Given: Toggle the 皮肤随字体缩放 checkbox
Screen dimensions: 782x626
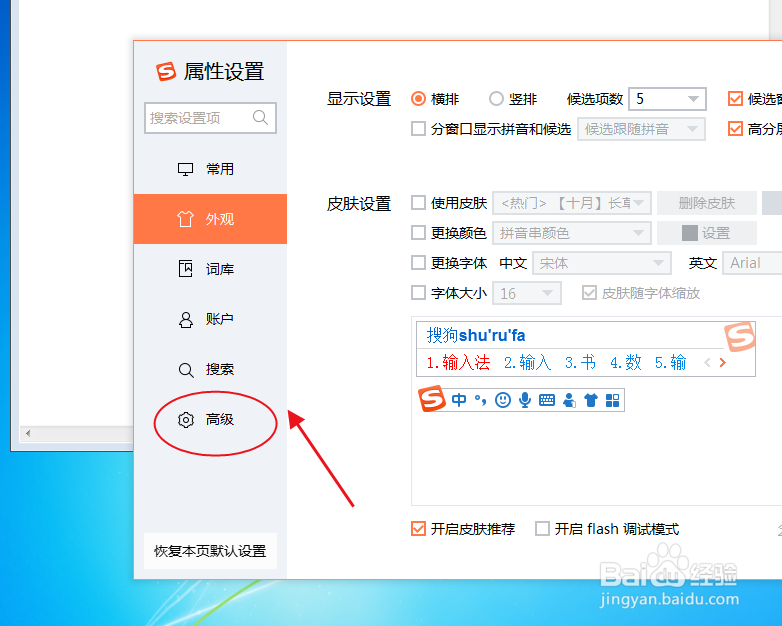Looking at the screenshot, I should coord(589,292).
